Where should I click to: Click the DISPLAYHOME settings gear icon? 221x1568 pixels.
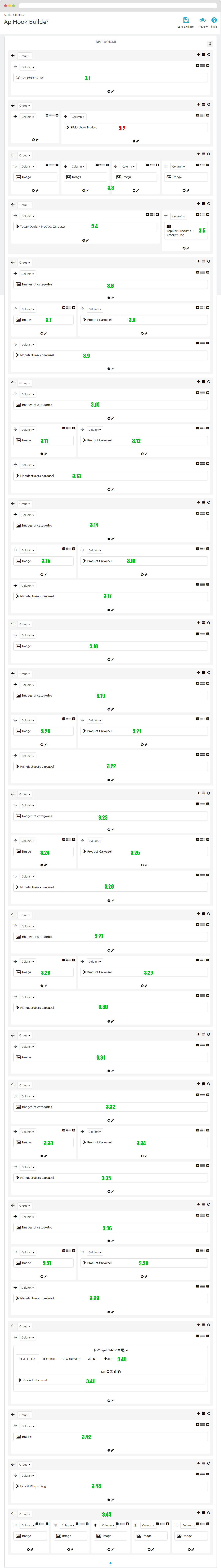tap(210, 44)
